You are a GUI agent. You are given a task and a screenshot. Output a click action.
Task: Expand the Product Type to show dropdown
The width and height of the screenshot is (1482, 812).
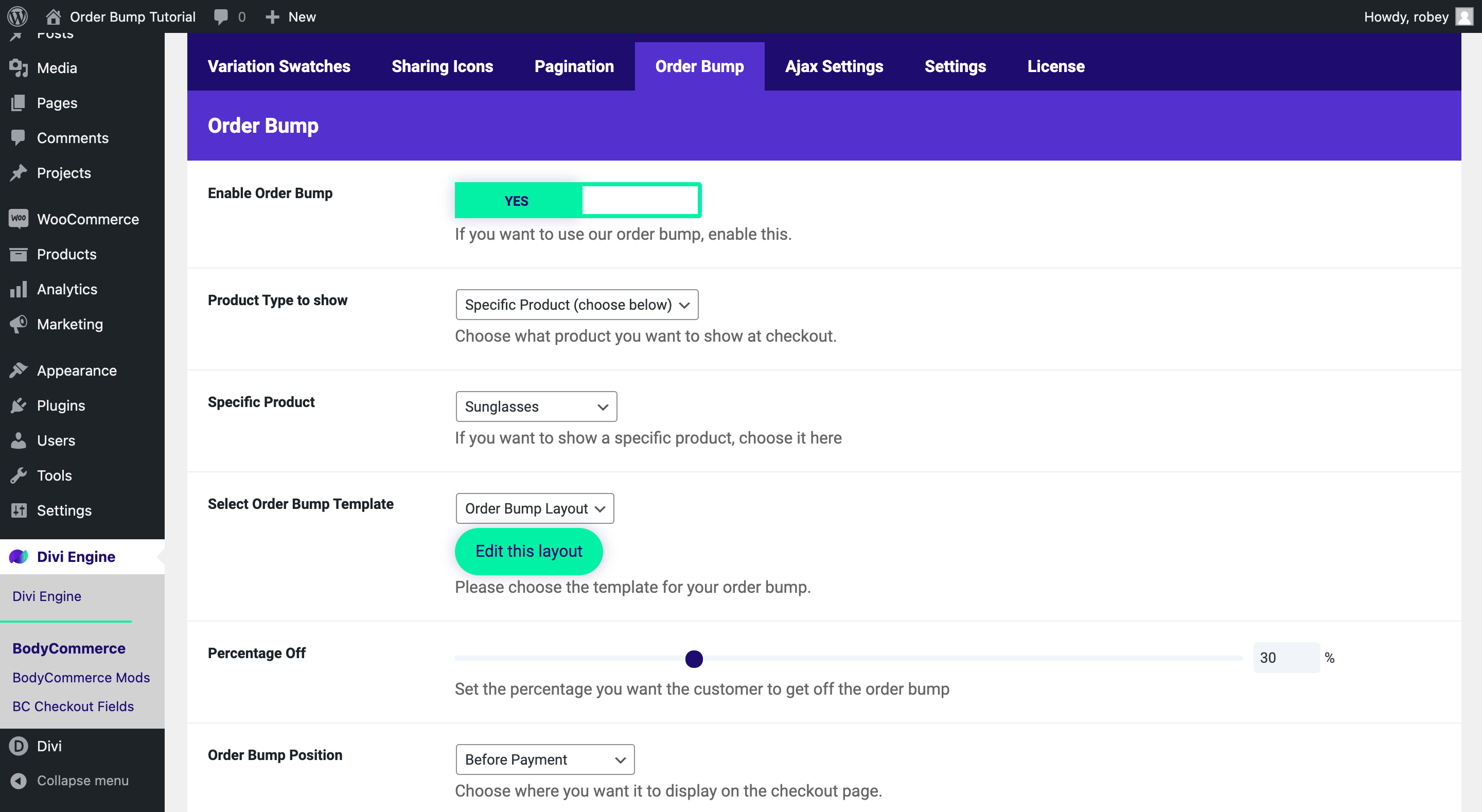click(577, 305)
